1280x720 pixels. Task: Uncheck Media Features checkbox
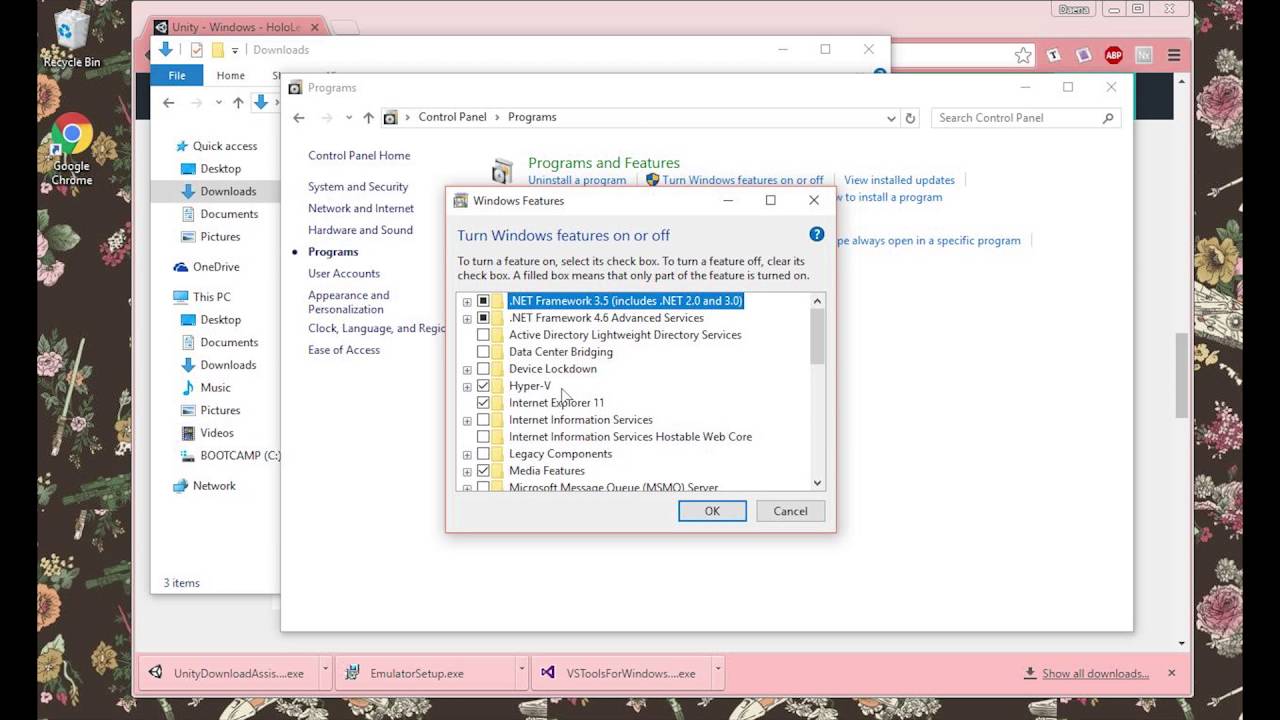(483, 471)
